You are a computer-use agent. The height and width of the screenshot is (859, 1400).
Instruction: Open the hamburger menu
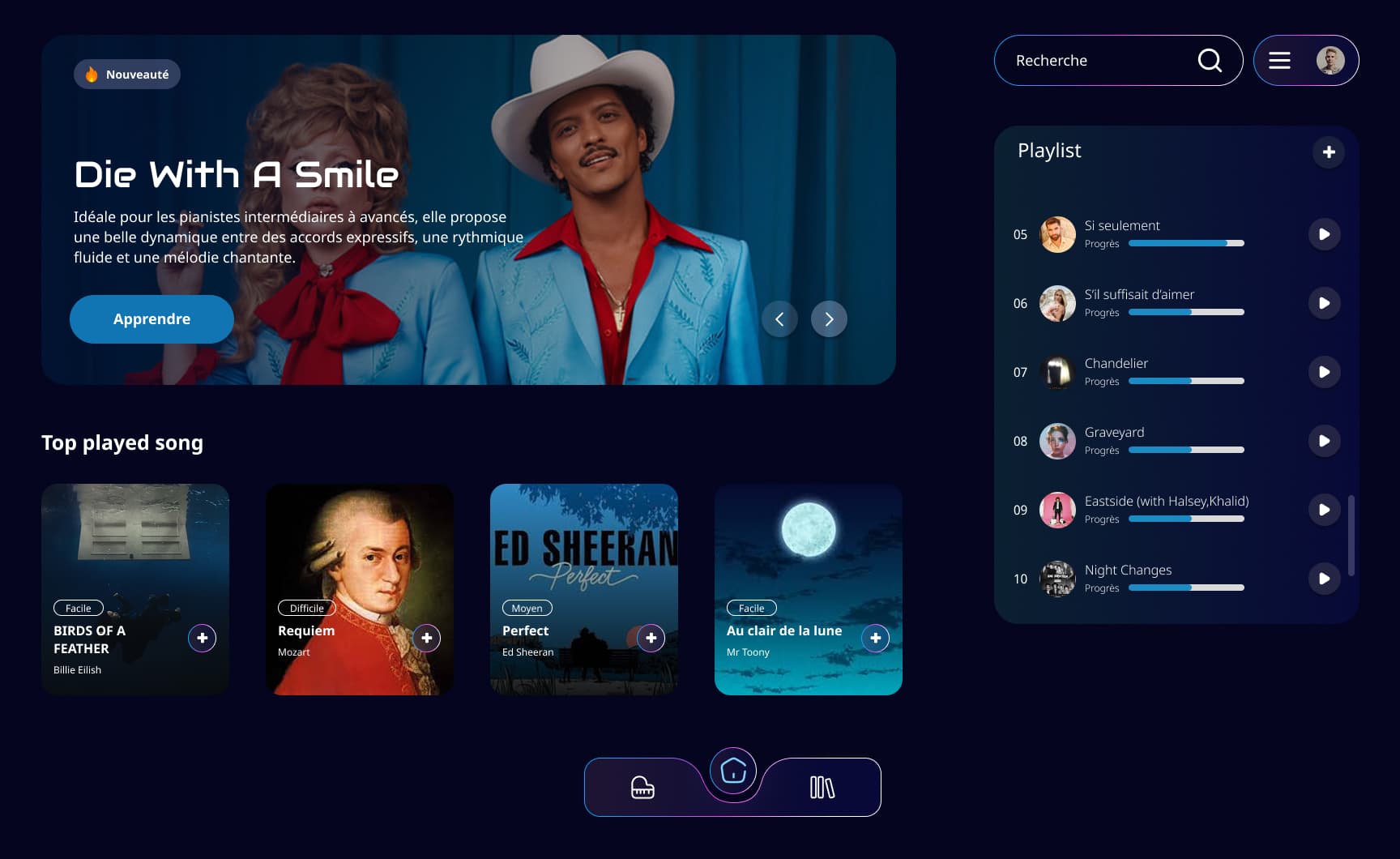point(1279,61)
